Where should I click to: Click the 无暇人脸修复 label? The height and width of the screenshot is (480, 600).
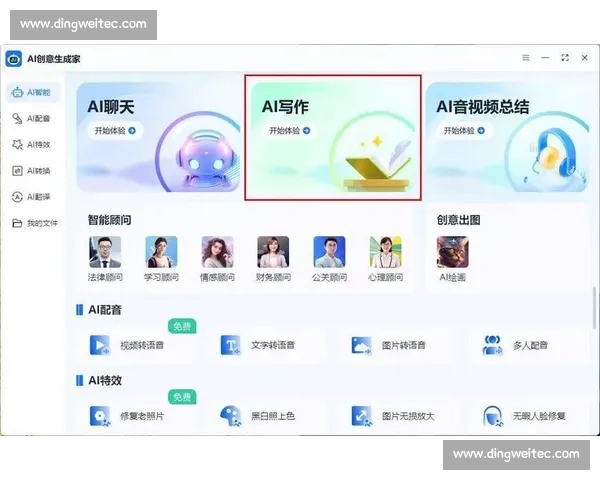point(539,416)
